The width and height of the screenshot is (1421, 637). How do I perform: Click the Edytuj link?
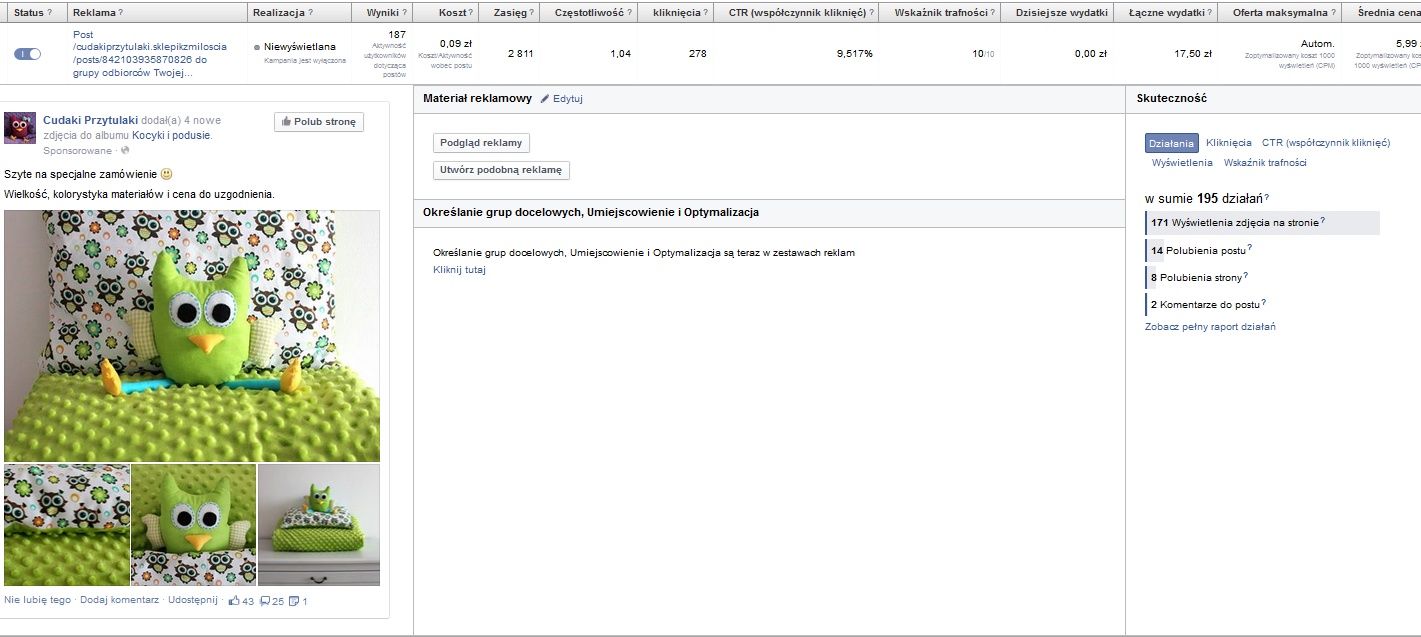(x=568, y=99)
